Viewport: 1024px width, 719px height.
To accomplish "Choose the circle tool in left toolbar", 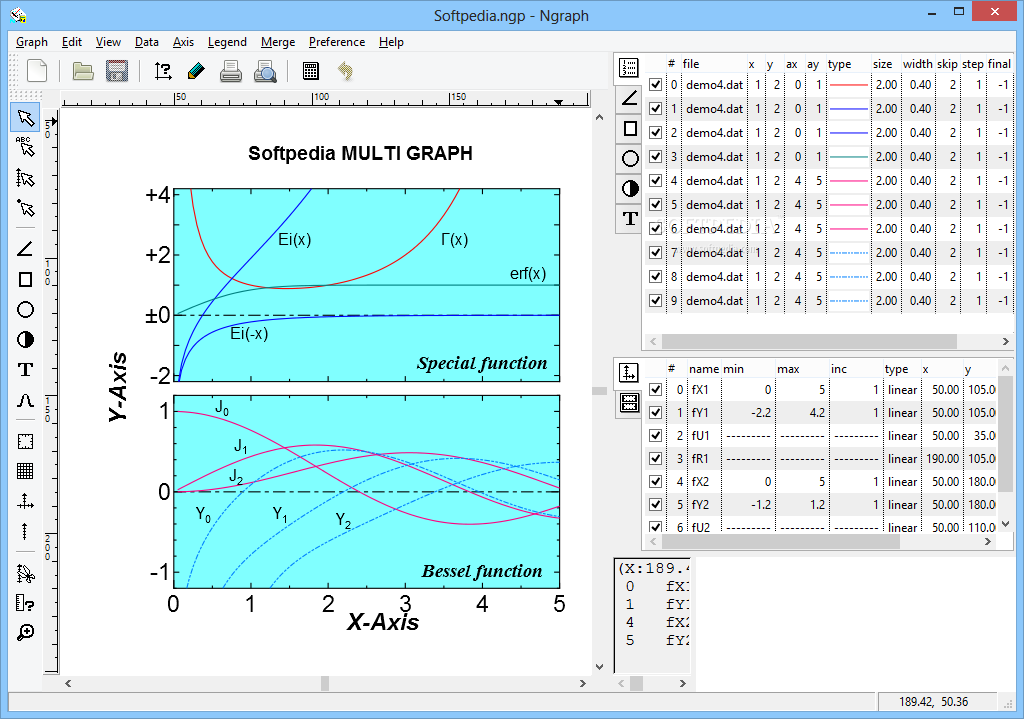I will pyautogui.click(x=25, y=310).
